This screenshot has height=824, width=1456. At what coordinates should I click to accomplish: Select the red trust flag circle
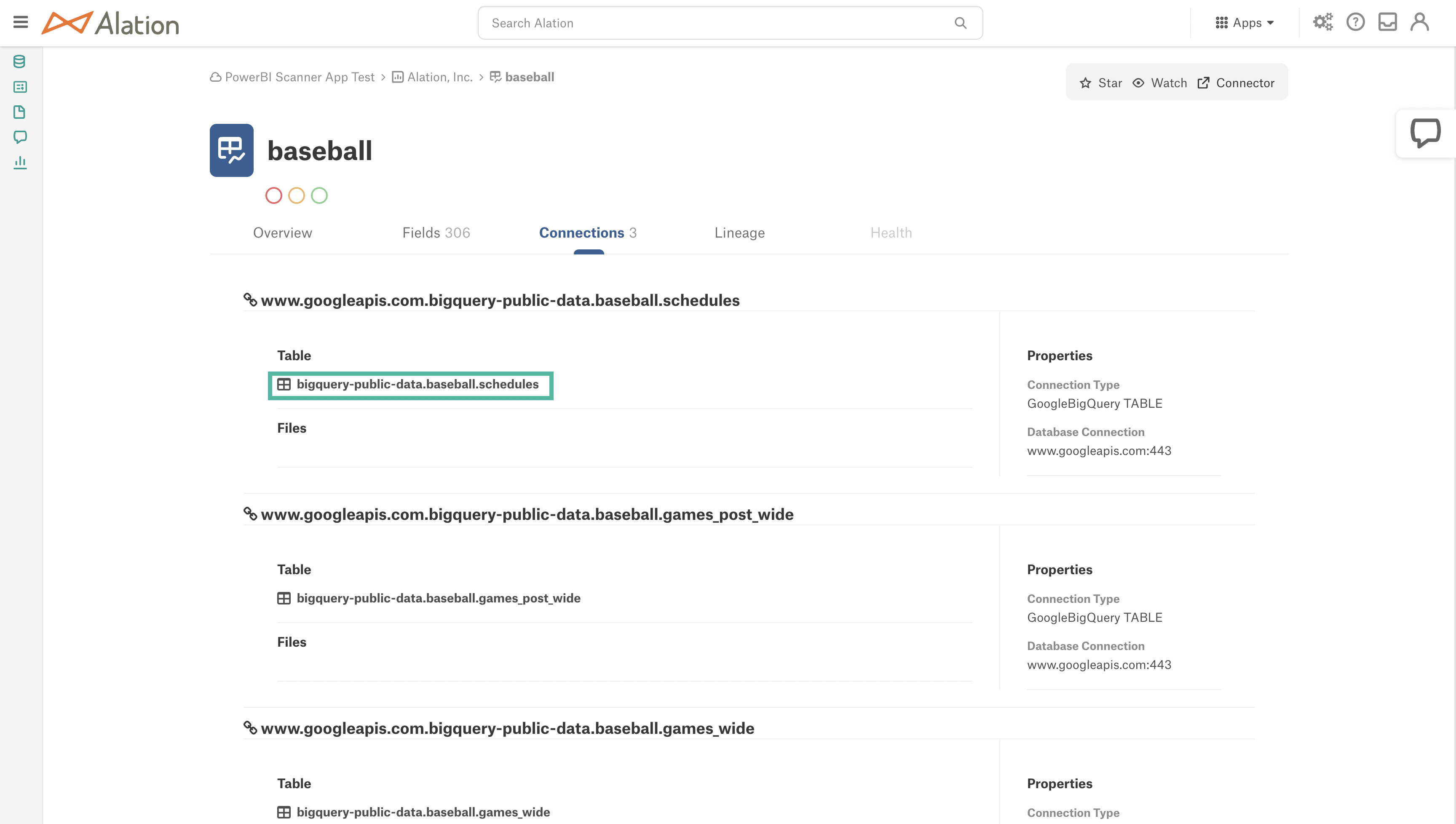point(274,195)
